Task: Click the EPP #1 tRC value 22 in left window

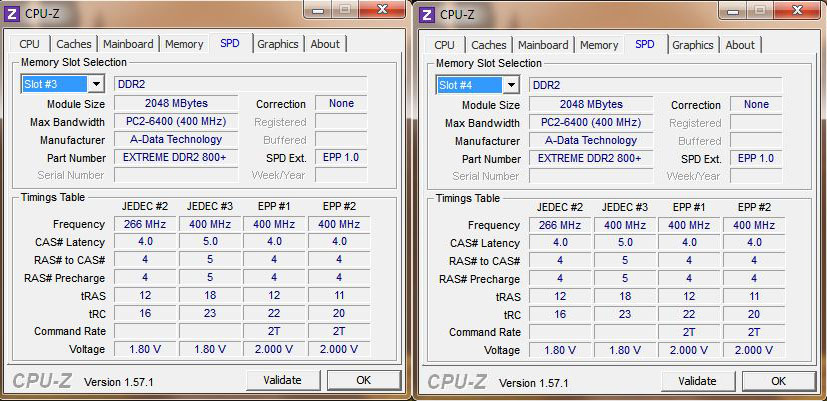Action: click(274, 313)
